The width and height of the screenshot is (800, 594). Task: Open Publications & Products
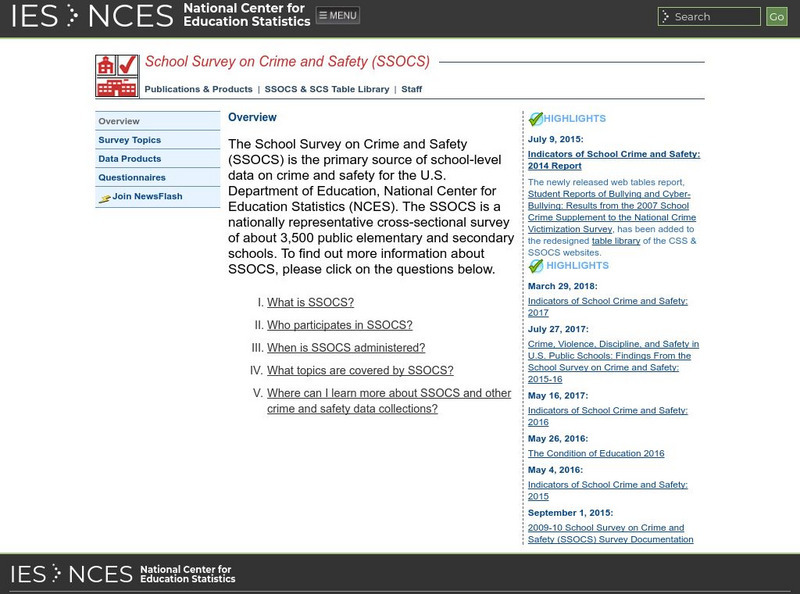(x=198, y=89)
